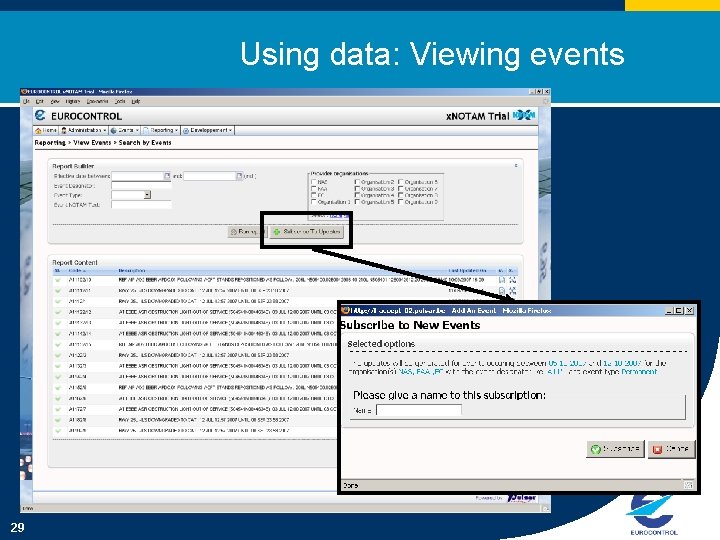Tick the Organisation 4 checkbox
Viewport: 720px width, 540px height.
pyautogui.click(x=357, y=195)
